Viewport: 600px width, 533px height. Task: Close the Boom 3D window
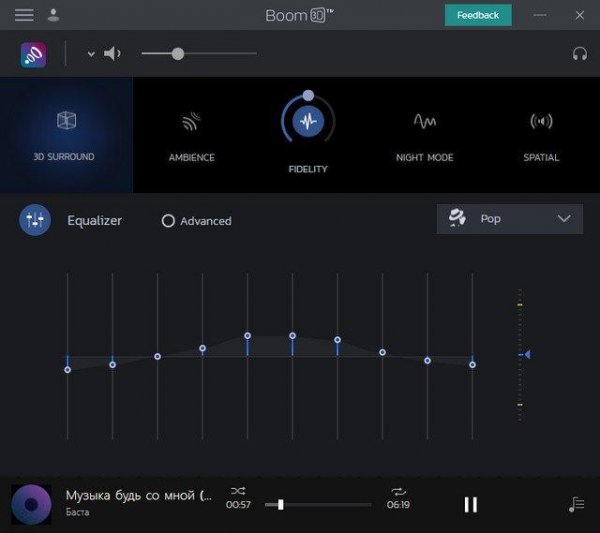coord(580,15)
